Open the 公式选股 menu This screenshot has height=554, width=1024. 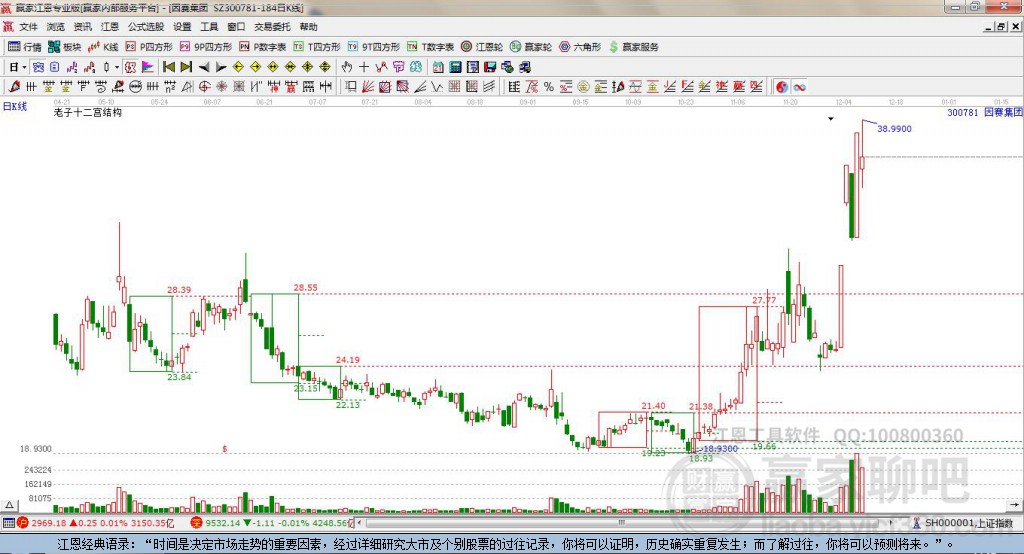(146, 27)
